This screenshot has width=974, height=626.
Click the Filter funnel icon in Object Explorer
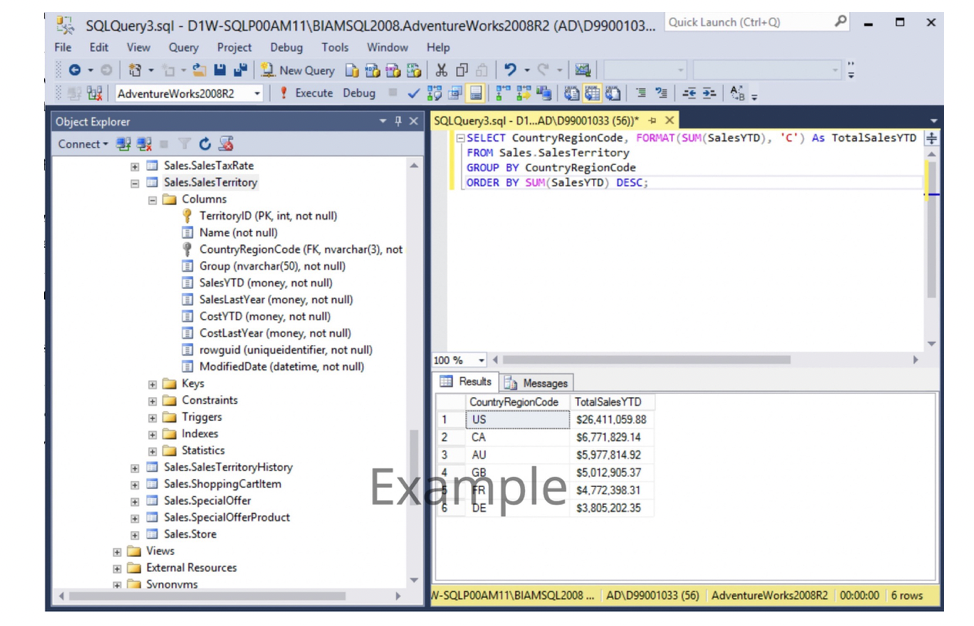point(184,144)
